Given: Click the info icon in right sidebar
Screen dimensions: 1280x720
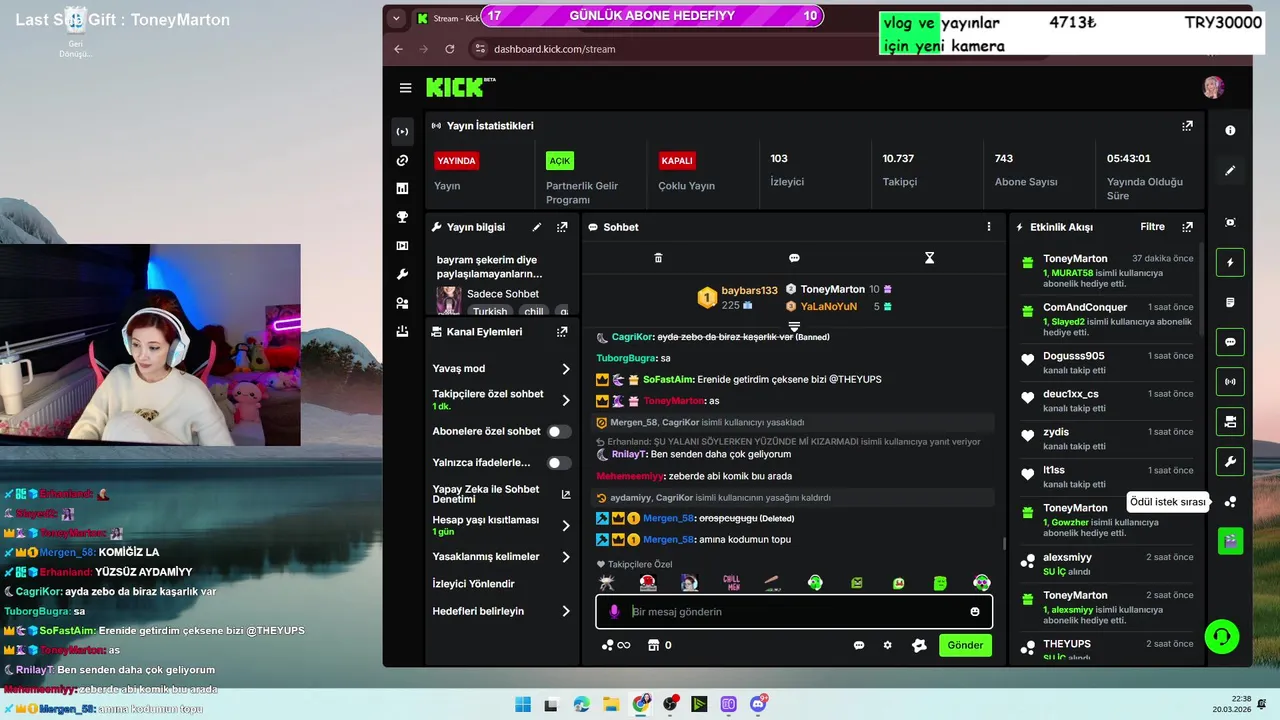Looking at the screenshot, I should point(1230,130).
